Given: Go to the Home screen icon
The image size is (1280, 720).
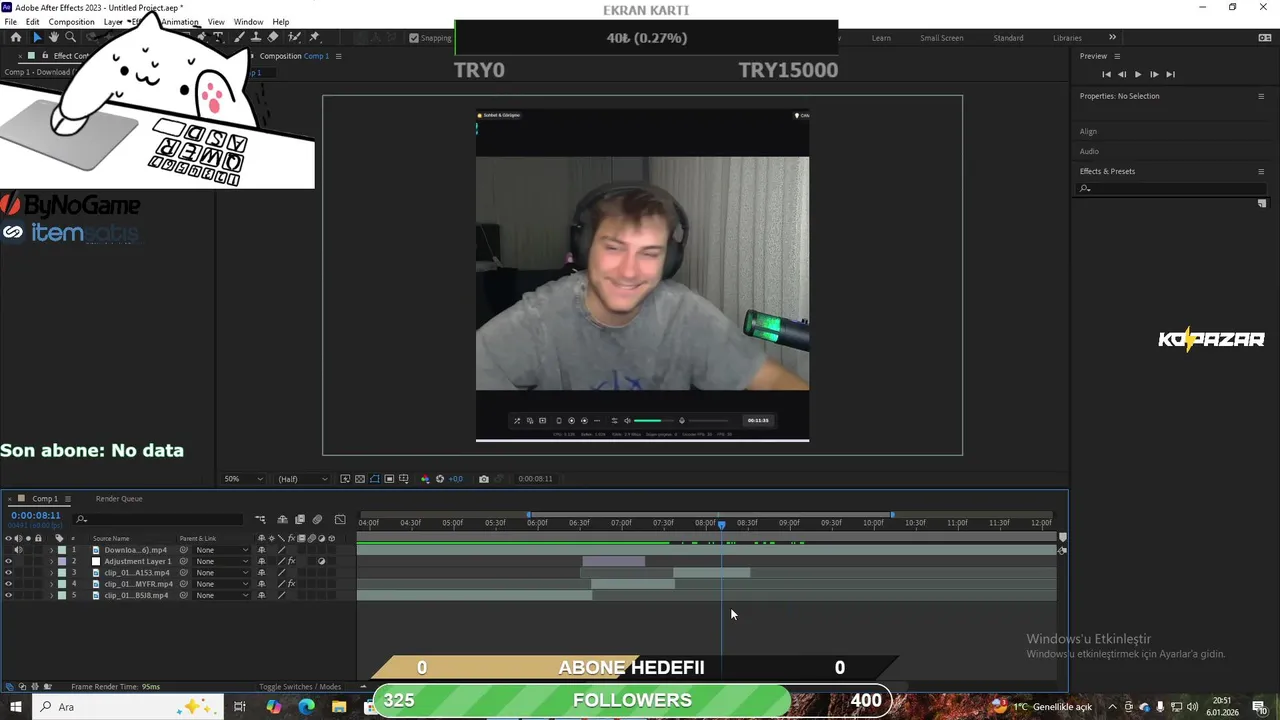Looking at the screenshot, I should click(15, 37).
